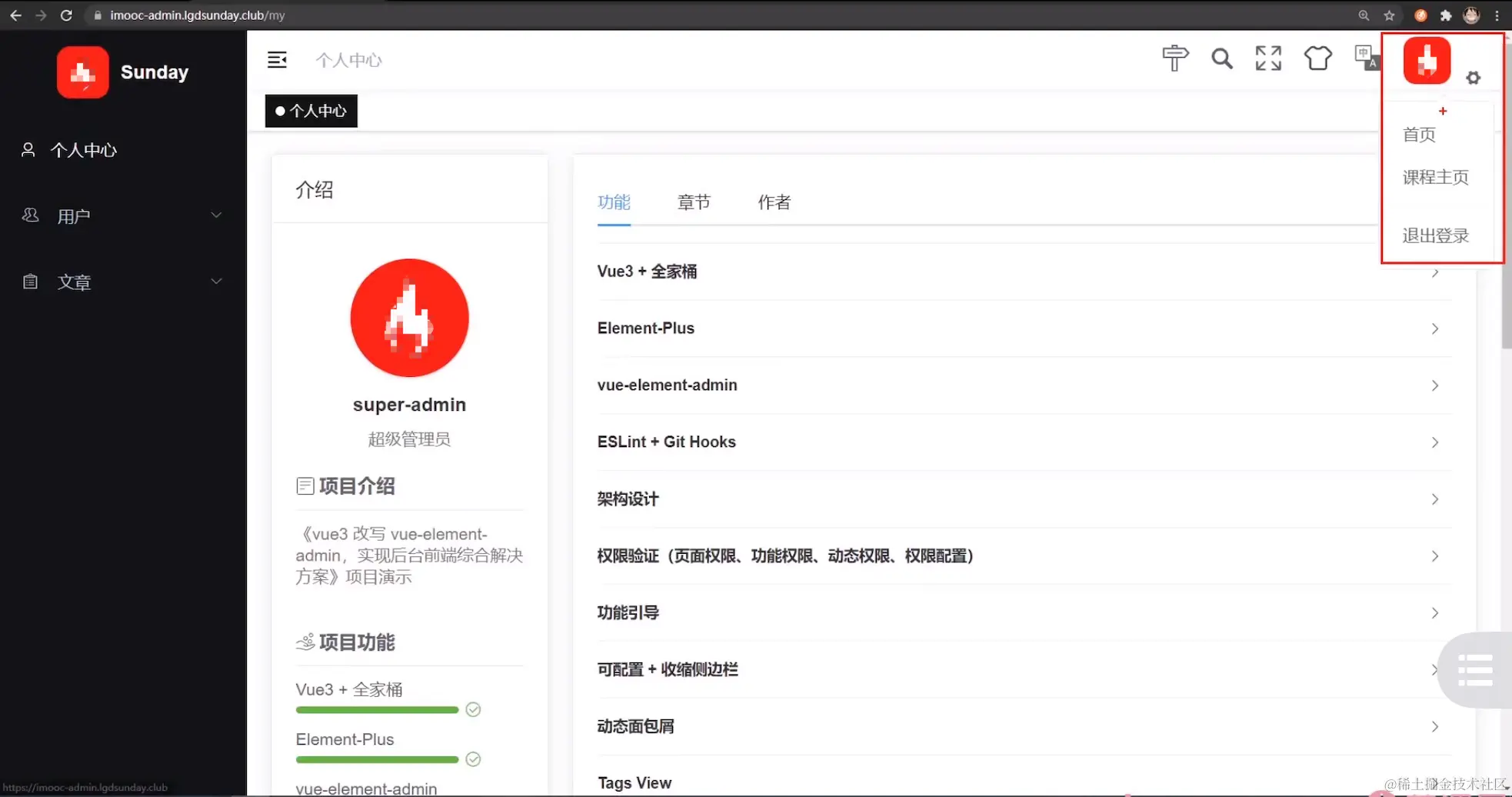Open the browser zoom magnifier icon

coord(1364,15)
